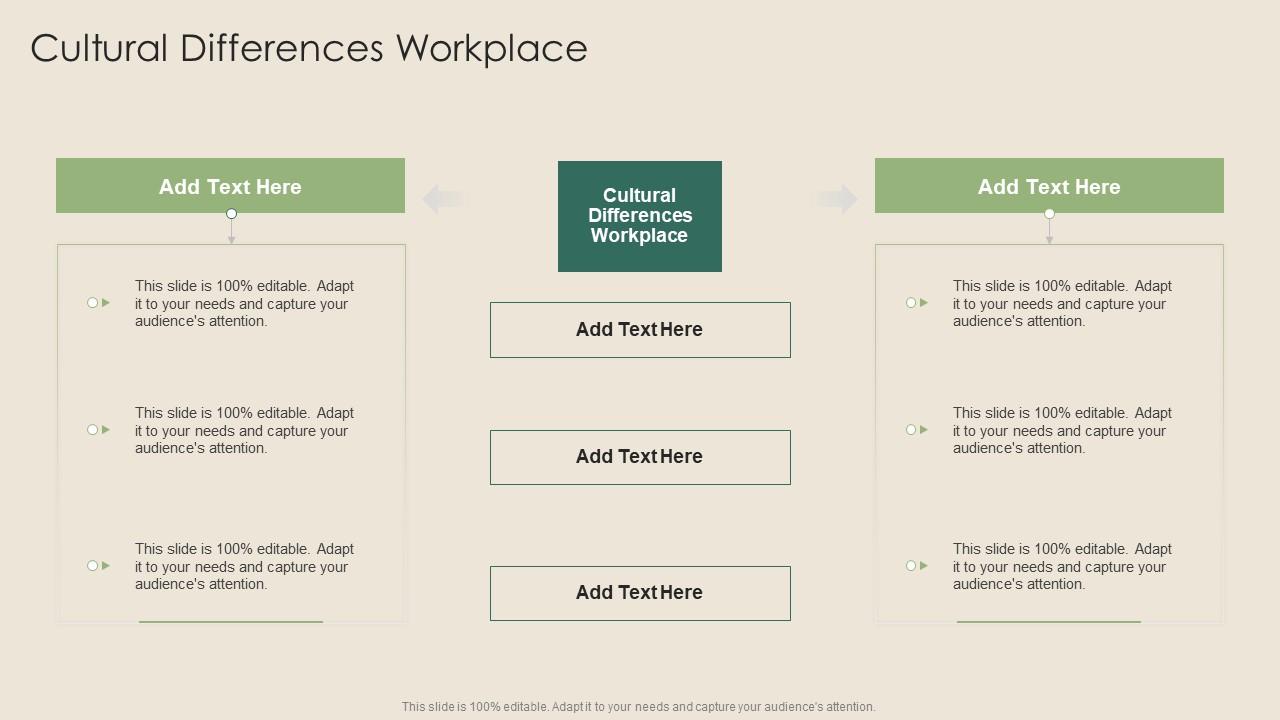This screenshot has width=1280, height=720.
Task: Click the circle bullet beside right top paragraph
Action: tap(910, 302)
